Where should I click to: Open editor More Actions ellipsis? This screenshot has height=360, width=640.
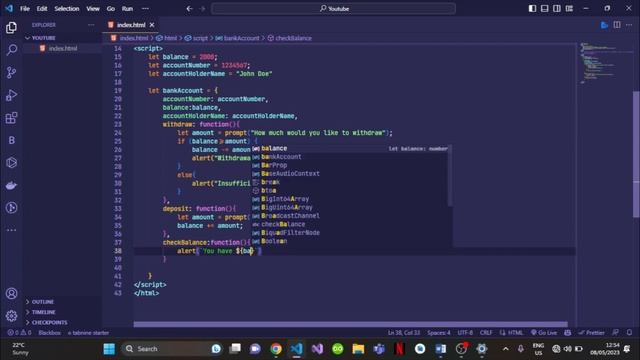pos(629,25)
